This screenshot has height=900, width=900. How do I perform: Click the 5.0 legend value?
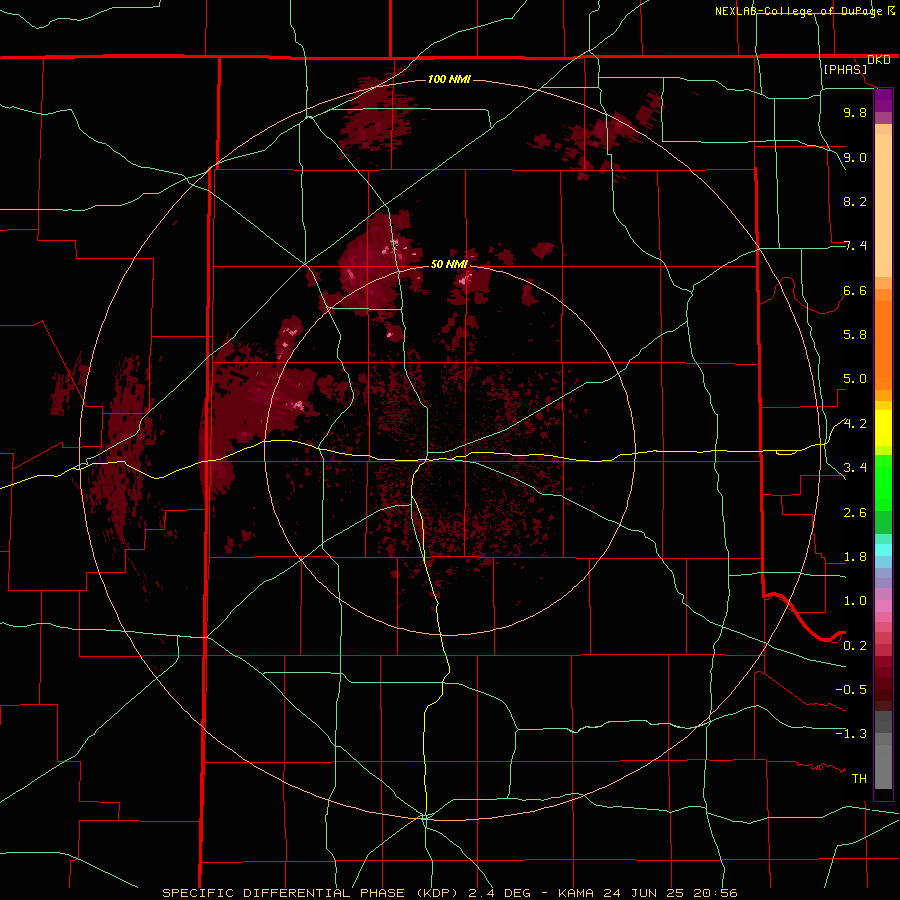pos(855,379)
